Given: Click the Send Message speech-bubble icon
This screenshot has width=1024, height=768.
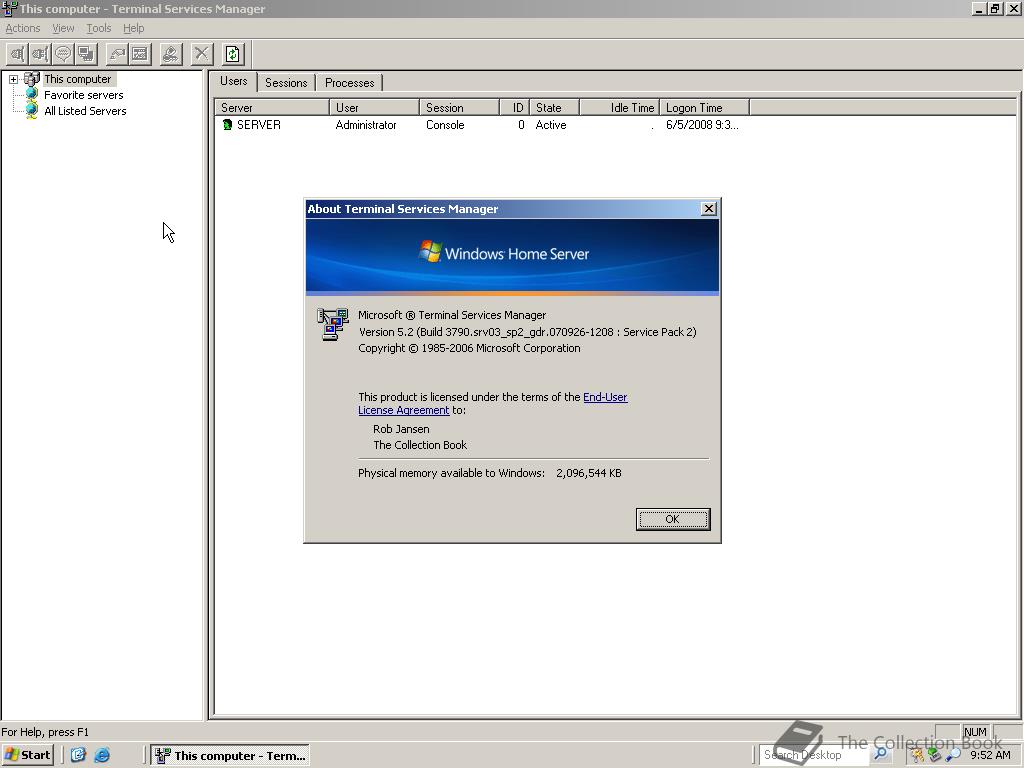Looking at the screenshot, I should pyautogui.click(x=63, y=54).
